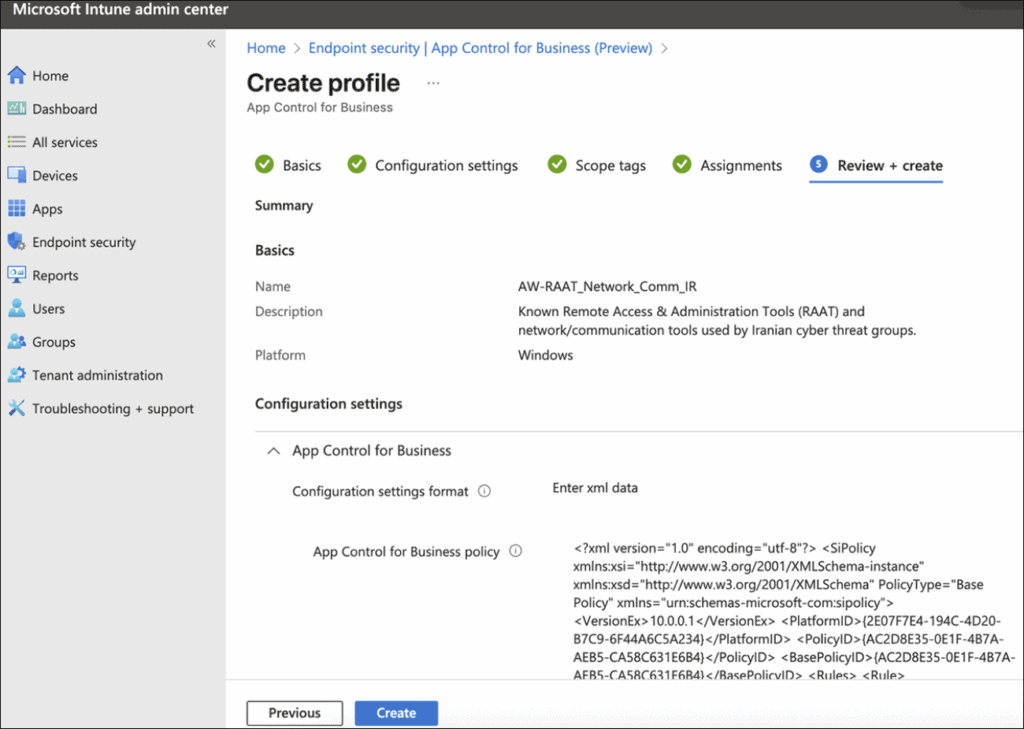Click the Description field label
The image size is (1024, 729).
(289, 312)
